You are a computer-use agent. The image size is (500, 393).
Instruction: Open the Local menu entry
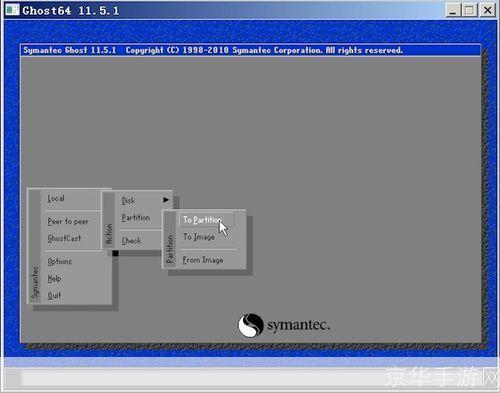point(56,199)
